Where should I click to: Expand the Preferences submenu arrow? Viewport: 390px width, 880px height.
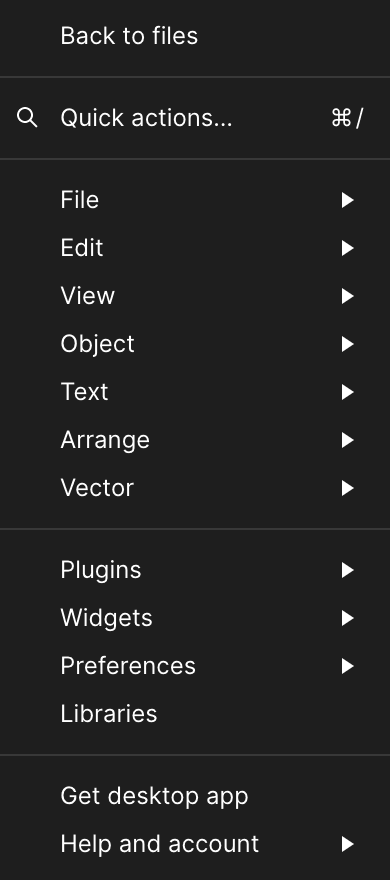click(347, 666)
